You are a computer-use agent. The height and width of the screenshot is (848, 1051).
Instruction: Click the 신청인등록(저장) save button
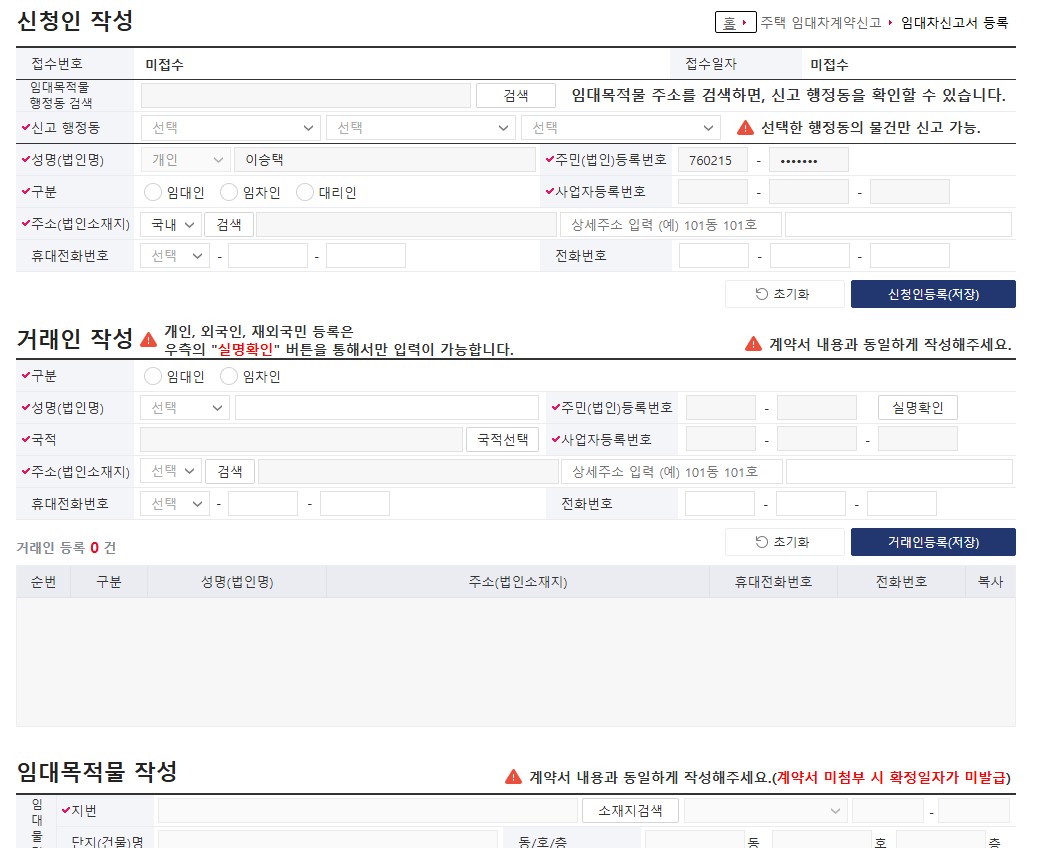tap(932, 294)
